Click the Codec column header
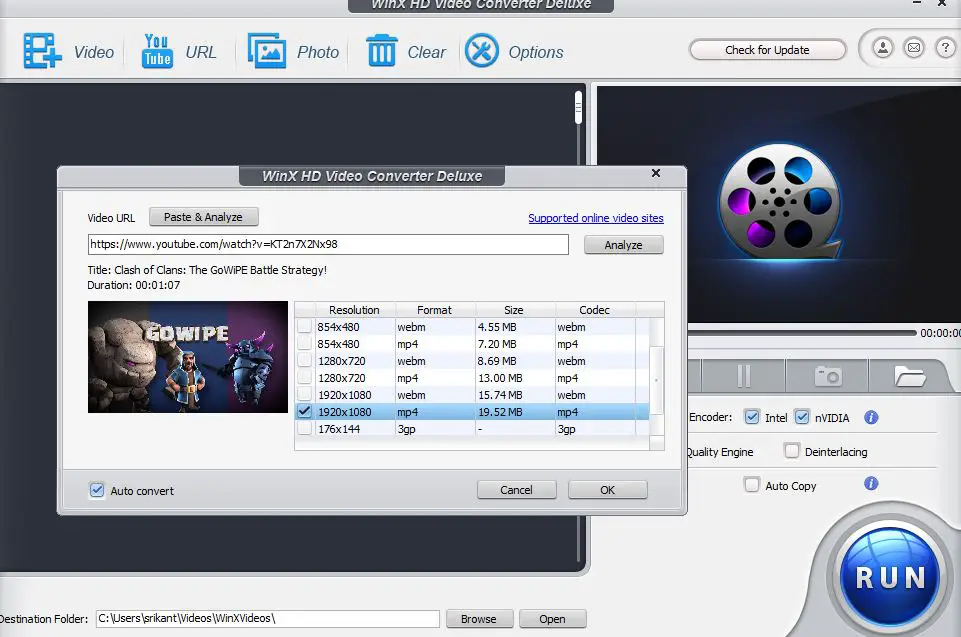 pos(594,310)
